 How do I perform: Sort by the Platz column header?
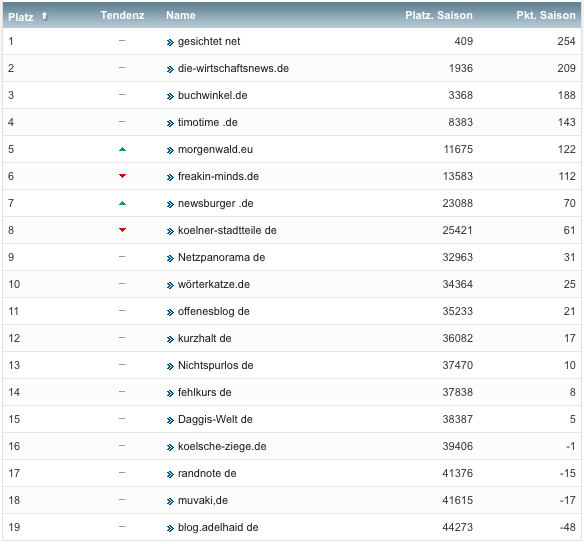(x=20, y=17)
